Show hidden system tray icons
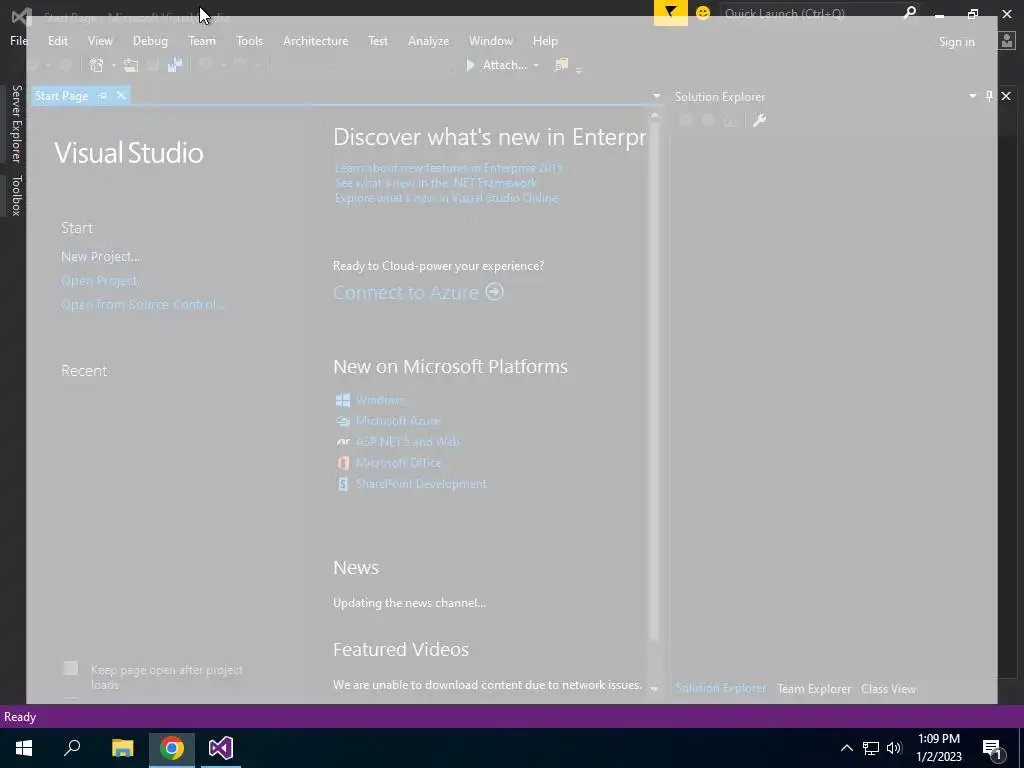 coord(846,748)
